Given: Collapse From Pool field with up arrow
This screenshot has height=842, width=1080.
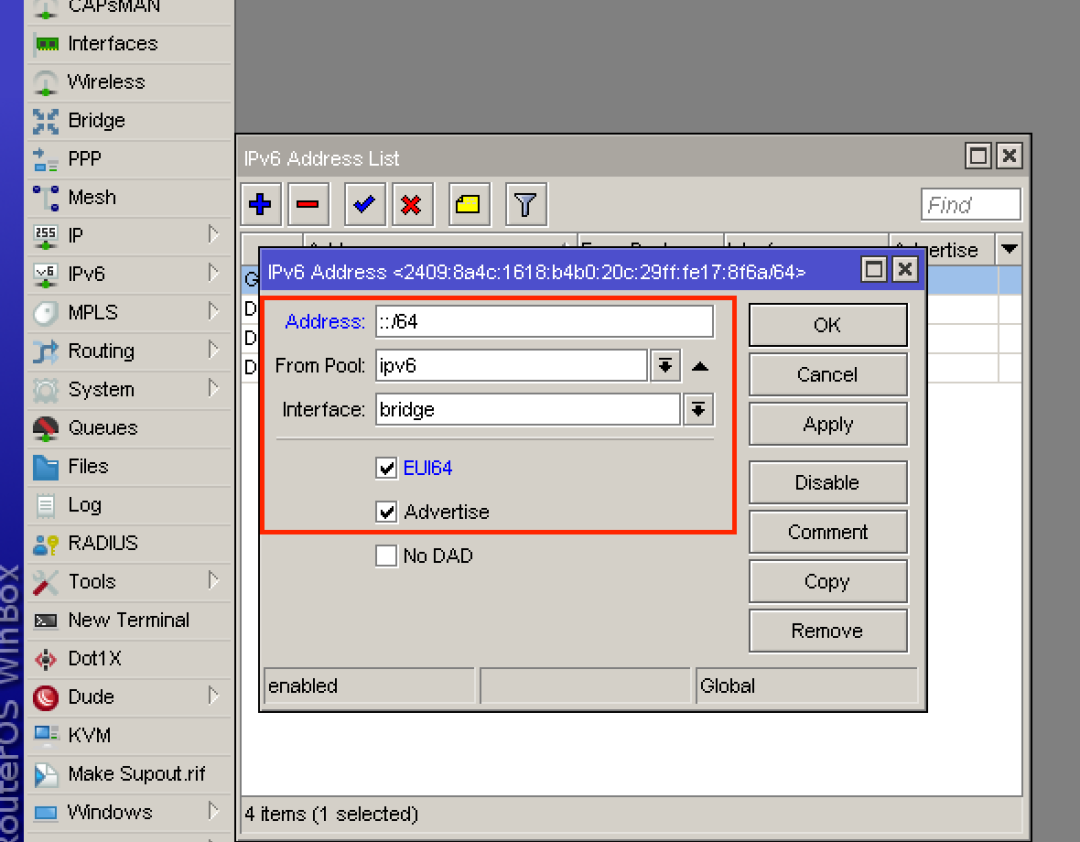Looking at the screenshot, I should [x=700, y=366].
